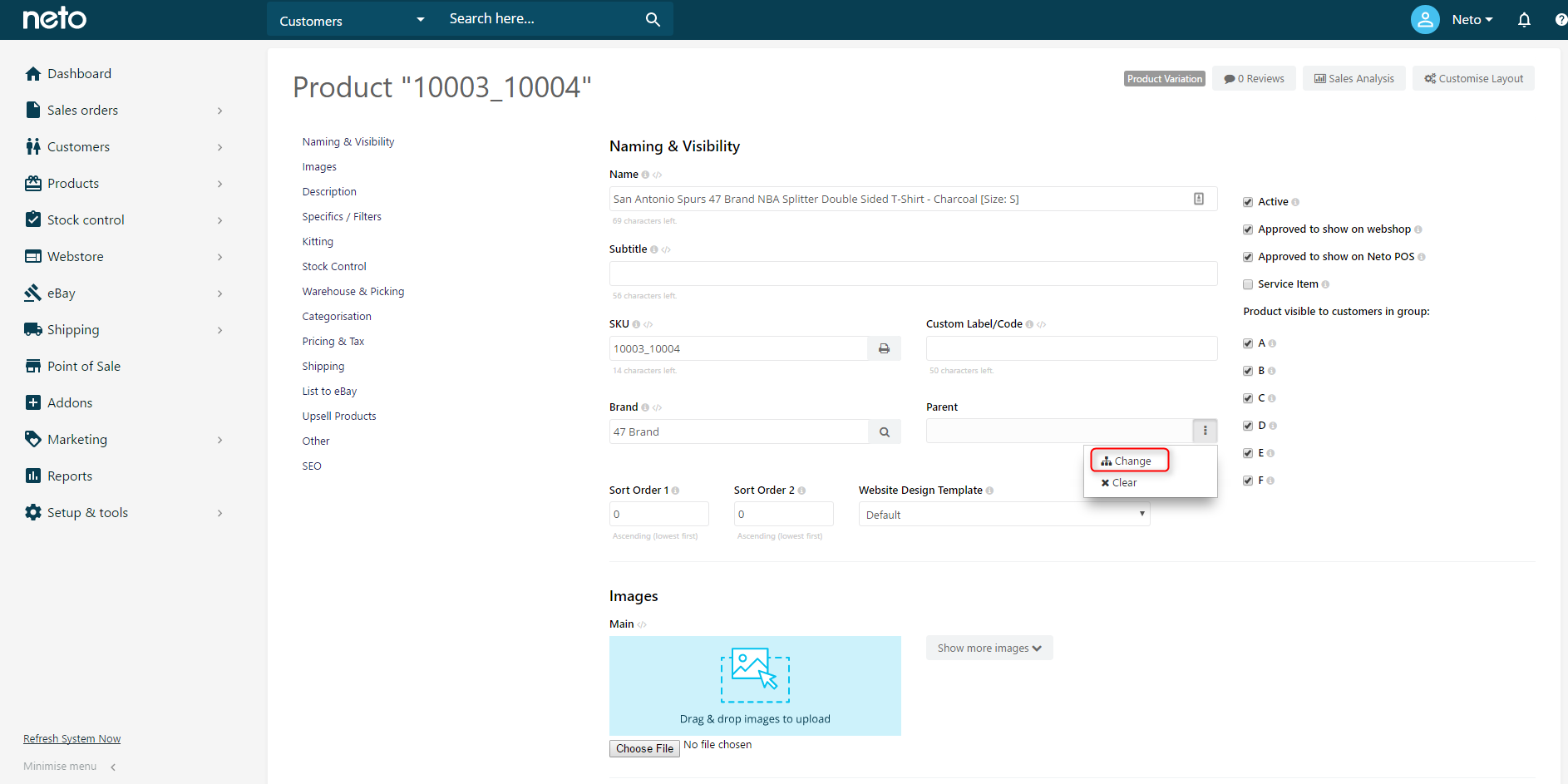Open Sales Analysis
The height and width of the screenshot is (784, 1568).
pos(1354,78)
